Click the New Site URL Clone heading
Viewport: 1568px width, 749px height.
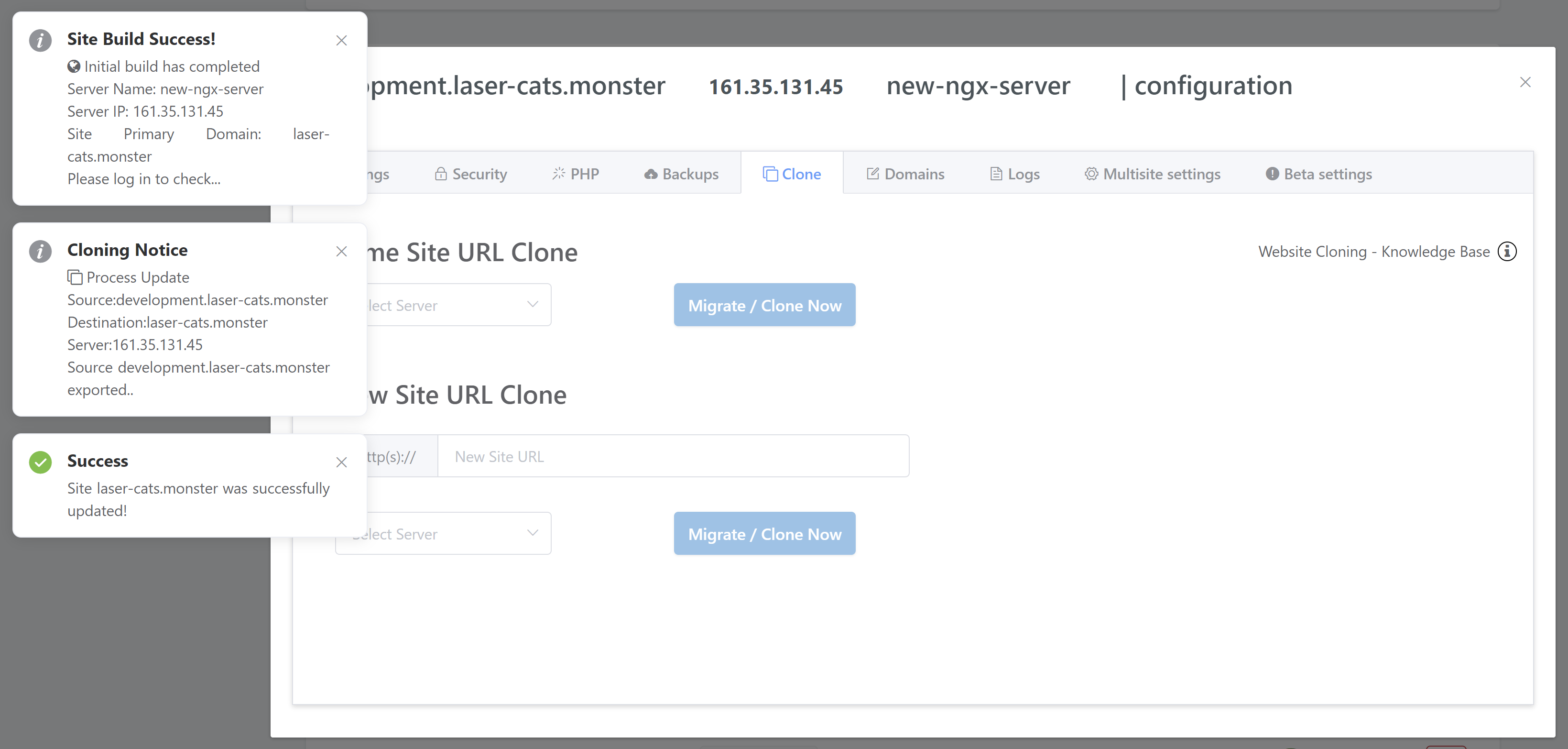tap(467, 395)
